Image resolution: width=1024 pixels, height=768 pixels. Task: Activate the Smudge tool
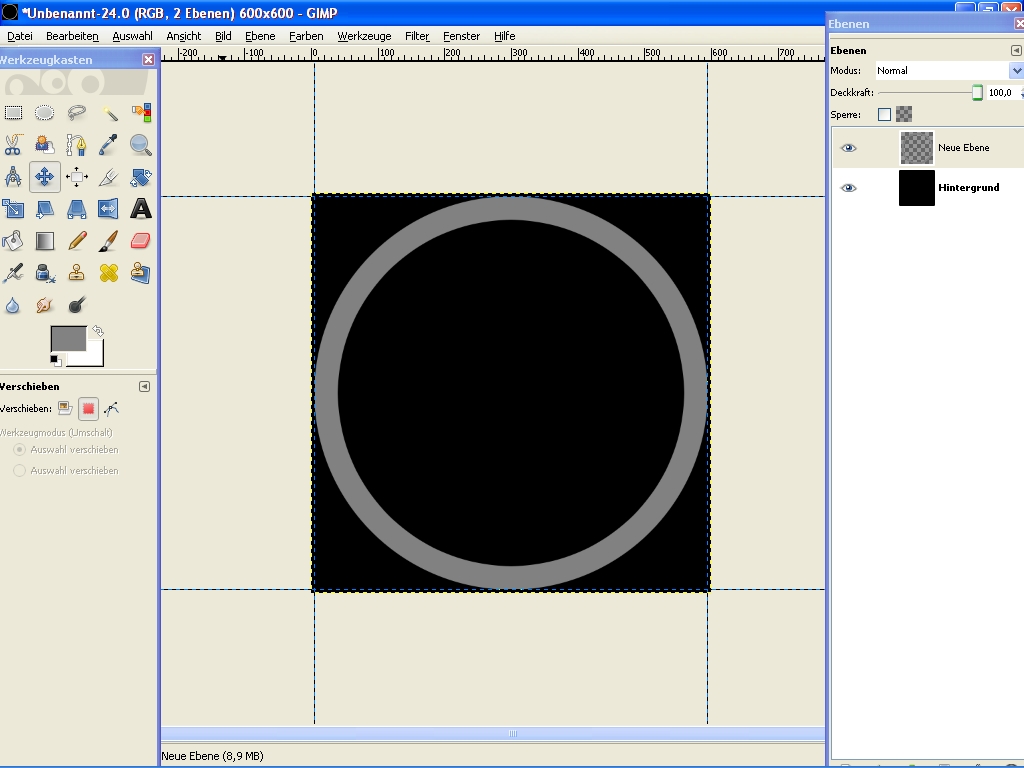[44, 305]
